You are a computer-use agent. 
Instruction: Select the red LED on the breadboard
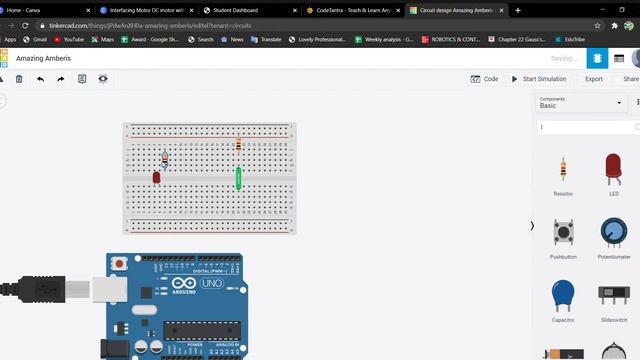(156, 178)
